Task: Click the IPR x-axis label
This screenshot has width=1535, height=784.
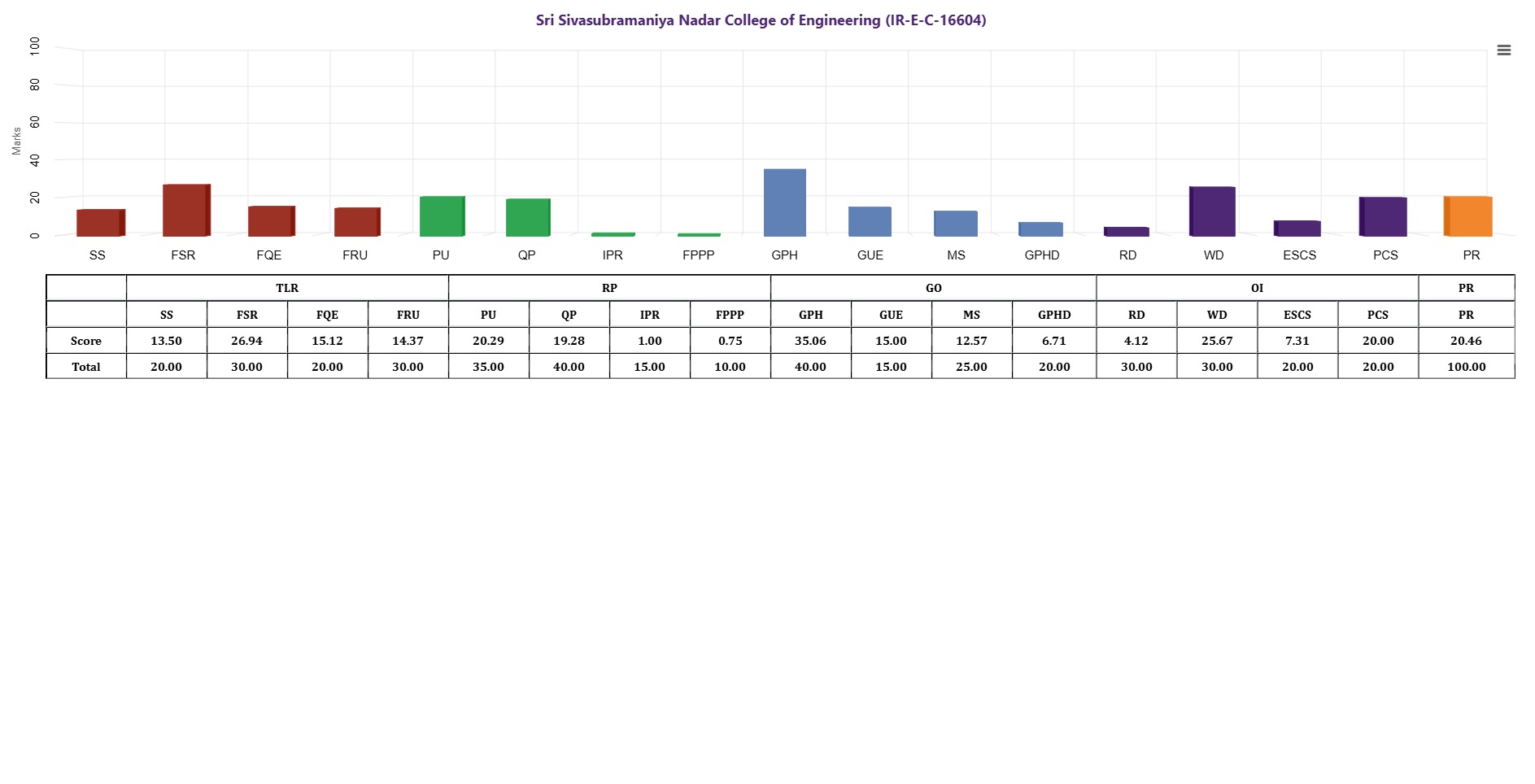Action: coord(613,255)
